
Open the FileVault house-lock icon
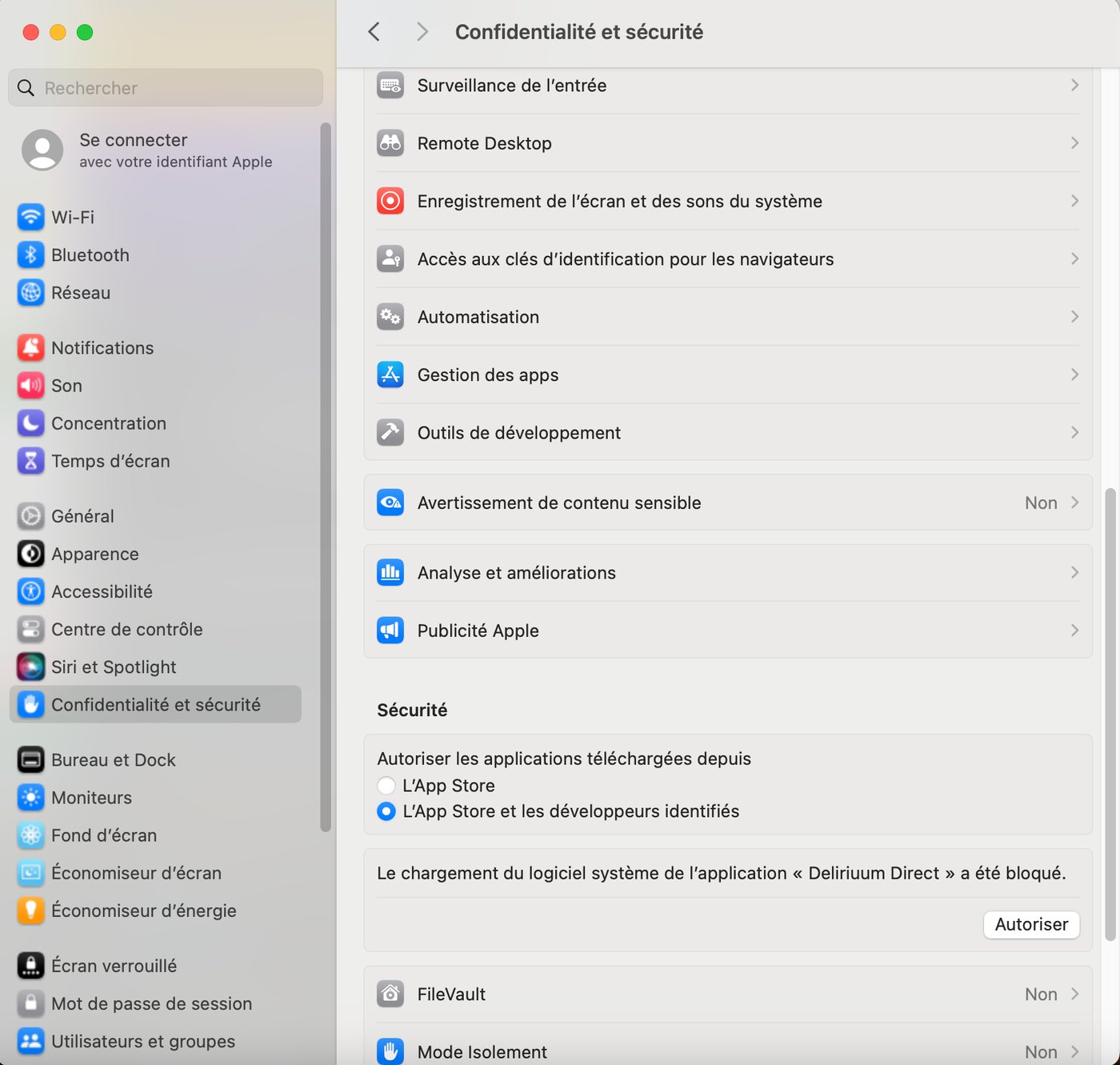pos(390,994)
